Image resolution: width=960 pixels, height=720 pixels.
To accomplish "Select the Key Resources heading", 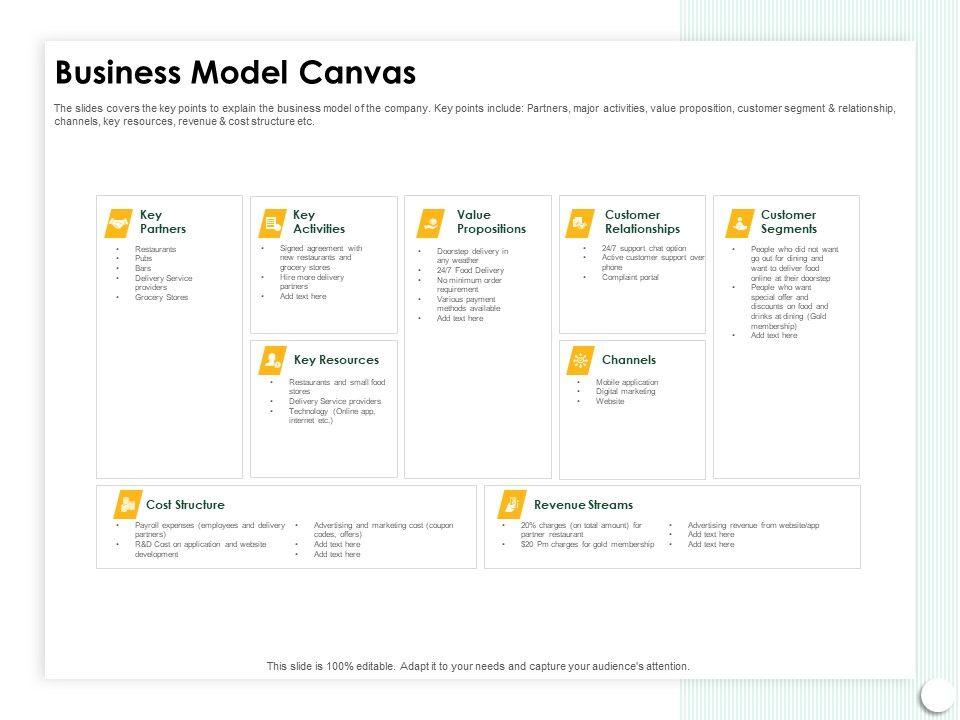I will 336,360.
